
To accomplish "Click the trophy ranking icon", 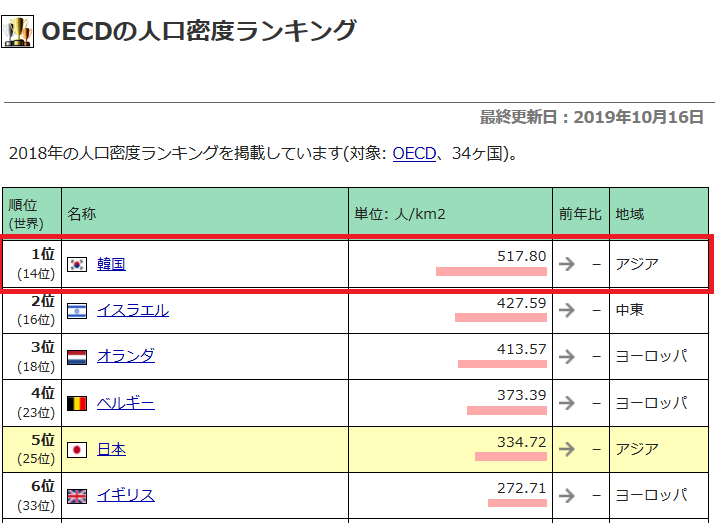I will click(x=19, y=31).
